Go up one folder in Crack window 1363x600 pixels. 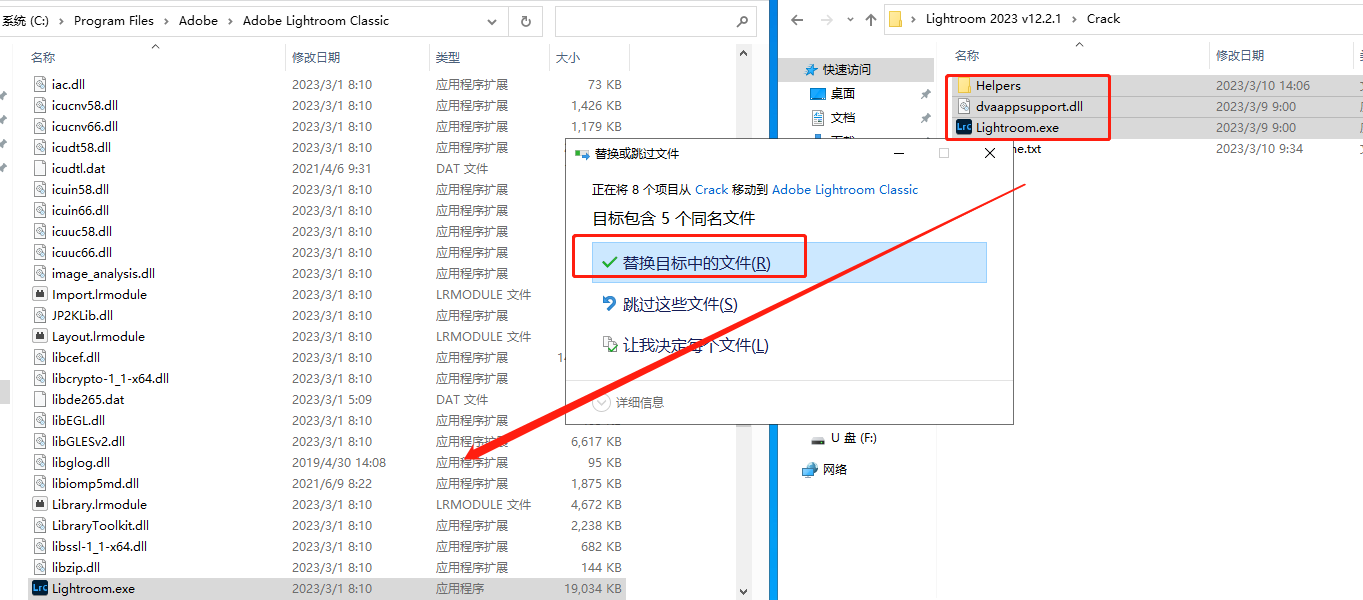pyautogui.click(x=870, y=19)
